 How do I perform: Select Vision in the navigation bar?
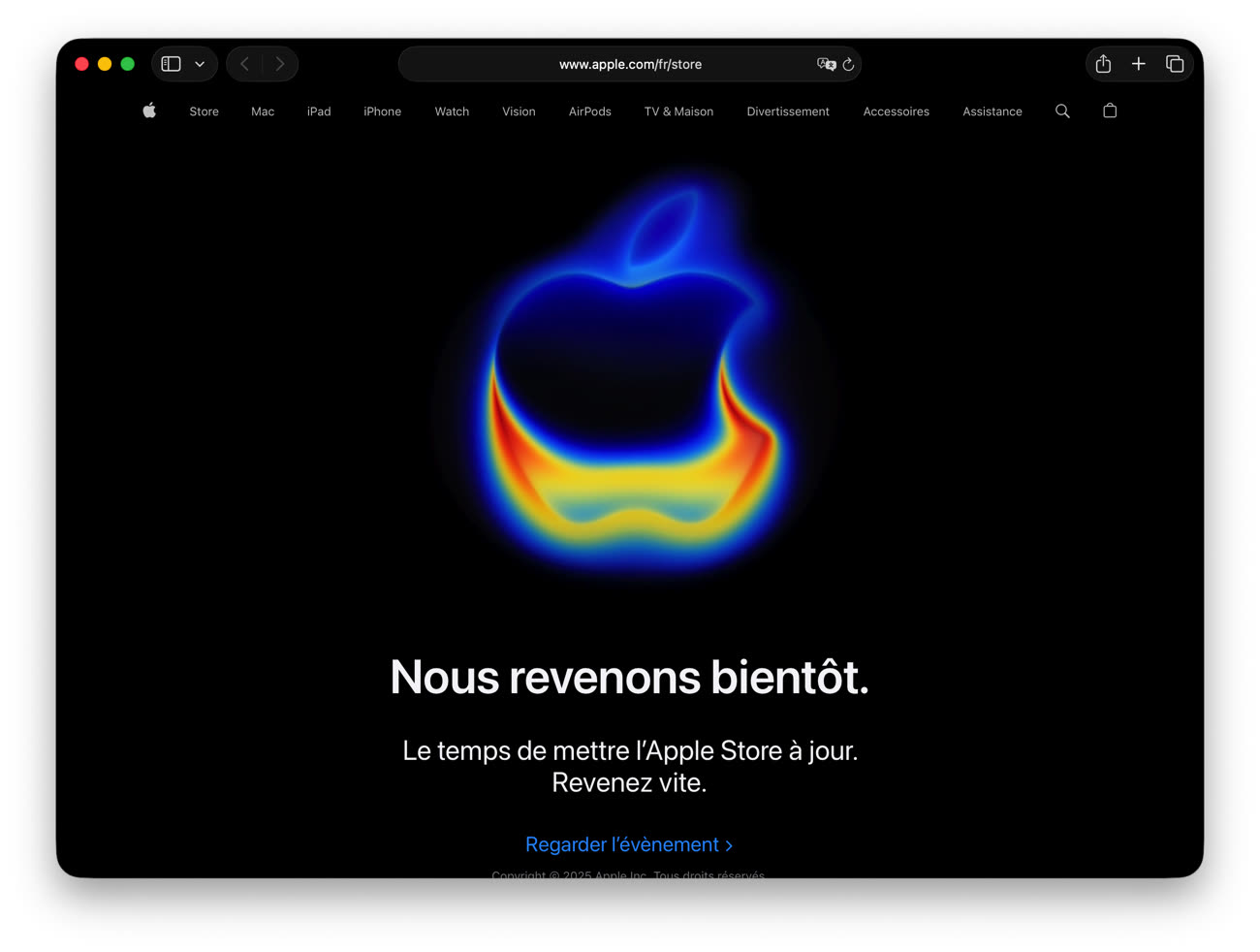tap(519, 111)
